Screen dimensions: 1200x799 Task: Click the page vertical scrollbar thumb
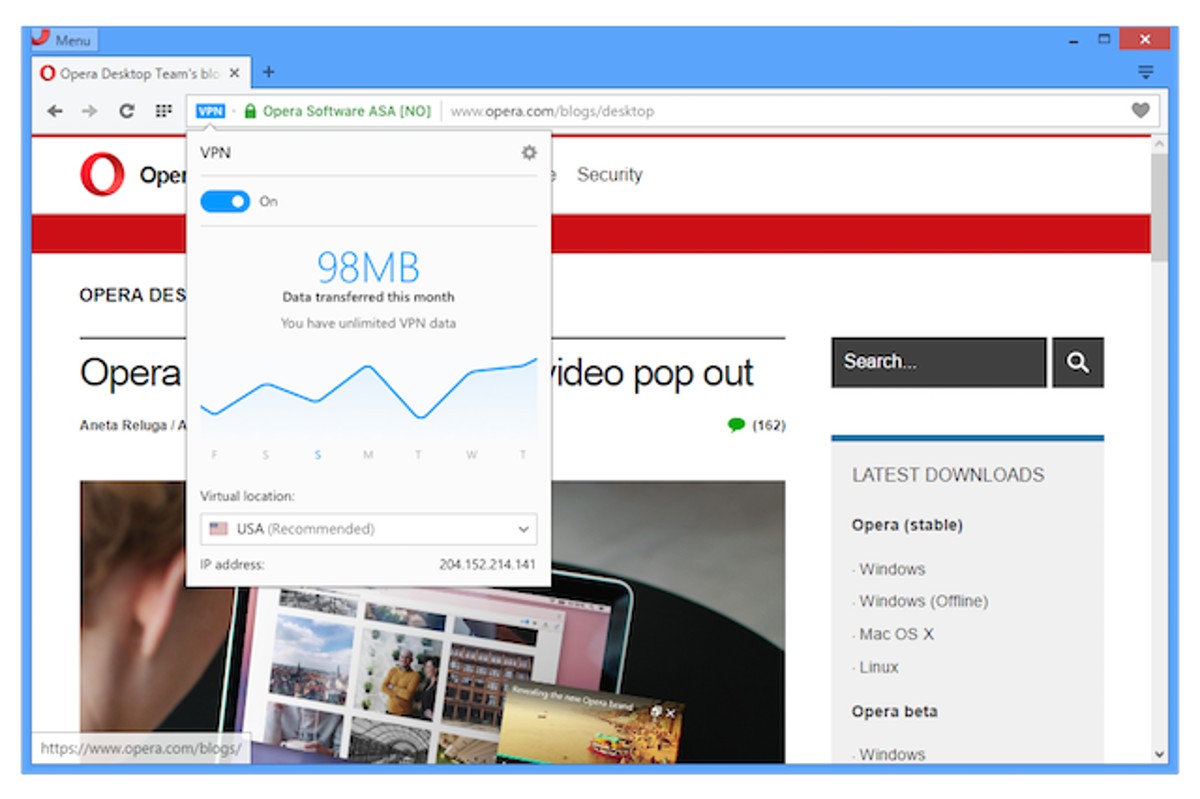pyautogui.click(x=1159, y=205)
